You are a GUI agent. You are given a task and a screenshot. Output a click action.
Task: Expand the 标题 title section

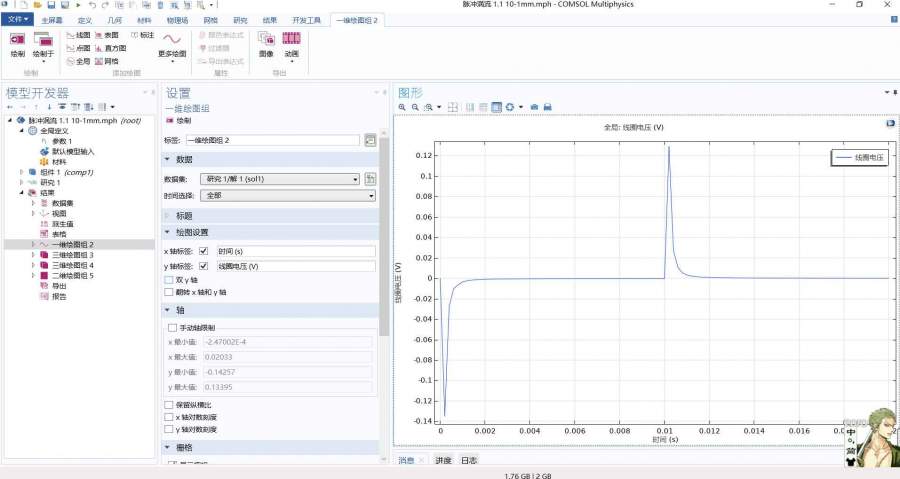pos(183,215)
